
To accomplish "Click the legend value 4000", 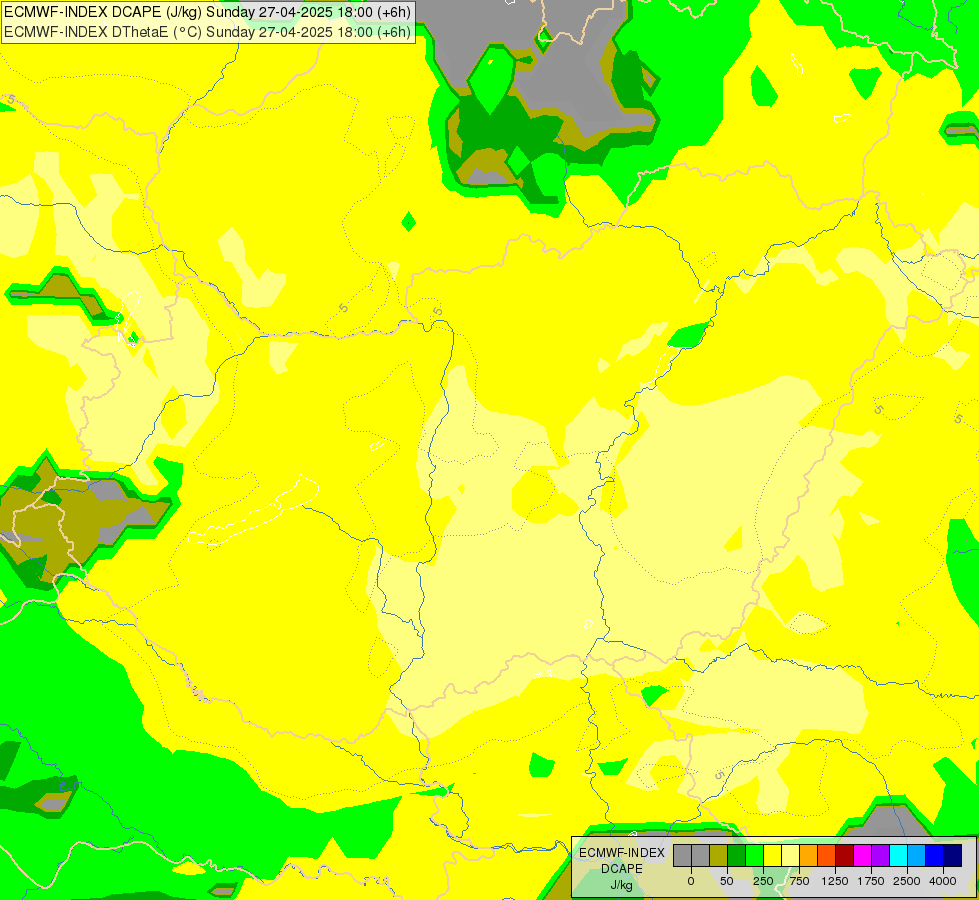I will (x=943, y=881).
